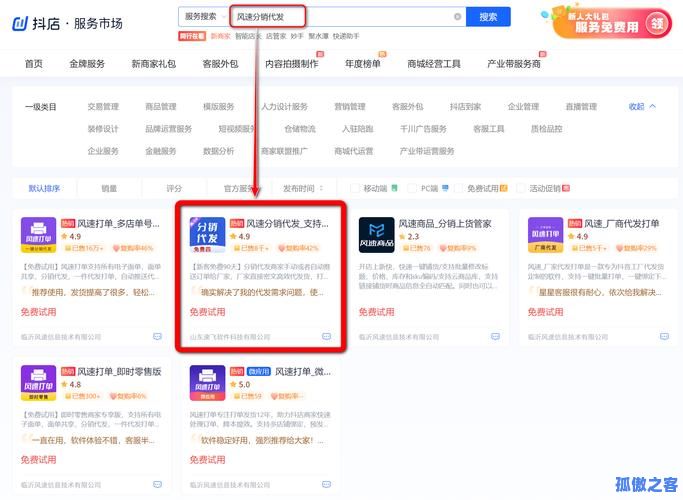The image size is (683, 500).
Task: Open chat icon on 风速打单_多店单号 card
Action: 157,336
